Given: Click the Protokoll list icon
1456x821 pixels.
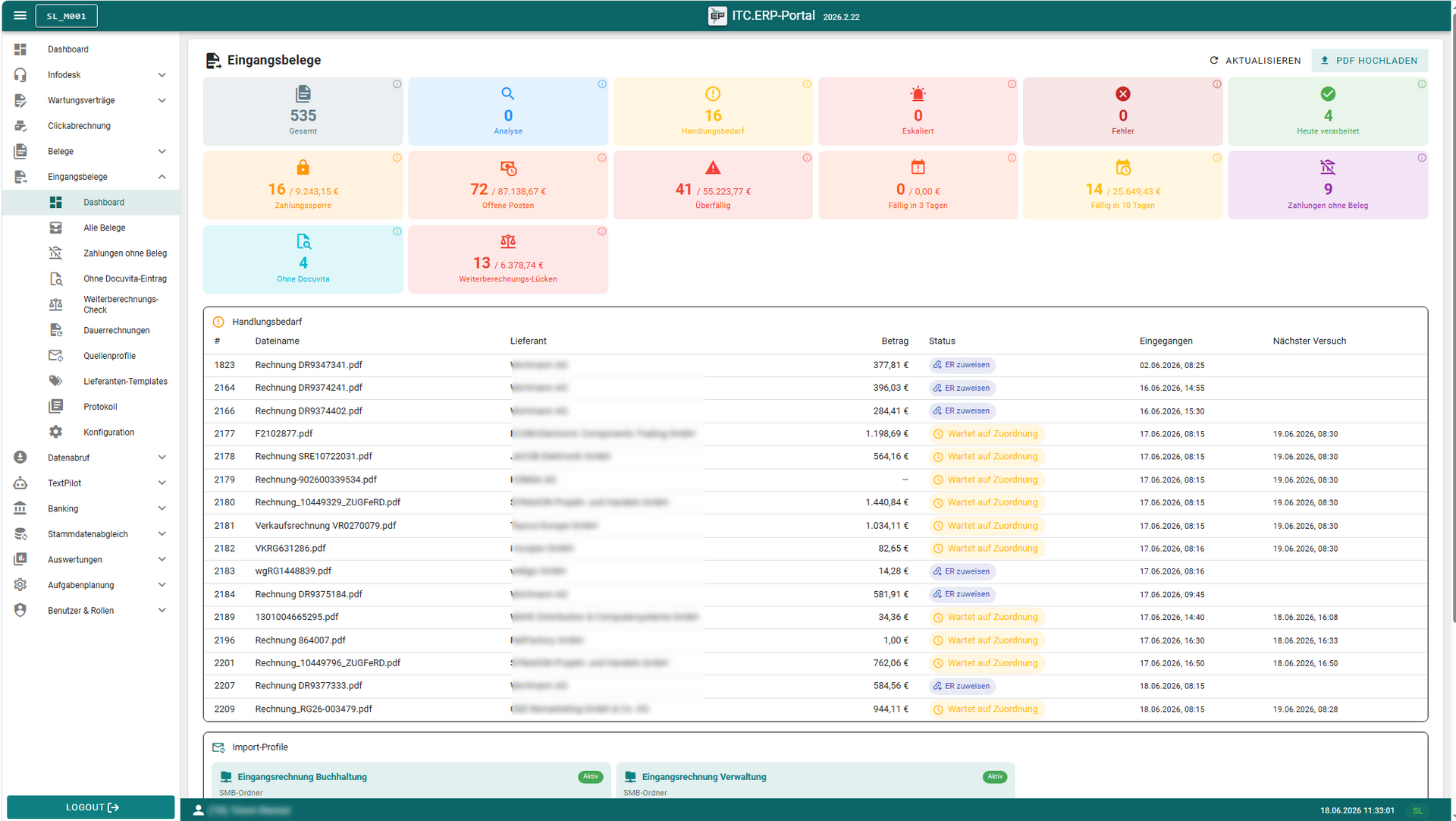Looking at the screenshot, I should point(56,407).
